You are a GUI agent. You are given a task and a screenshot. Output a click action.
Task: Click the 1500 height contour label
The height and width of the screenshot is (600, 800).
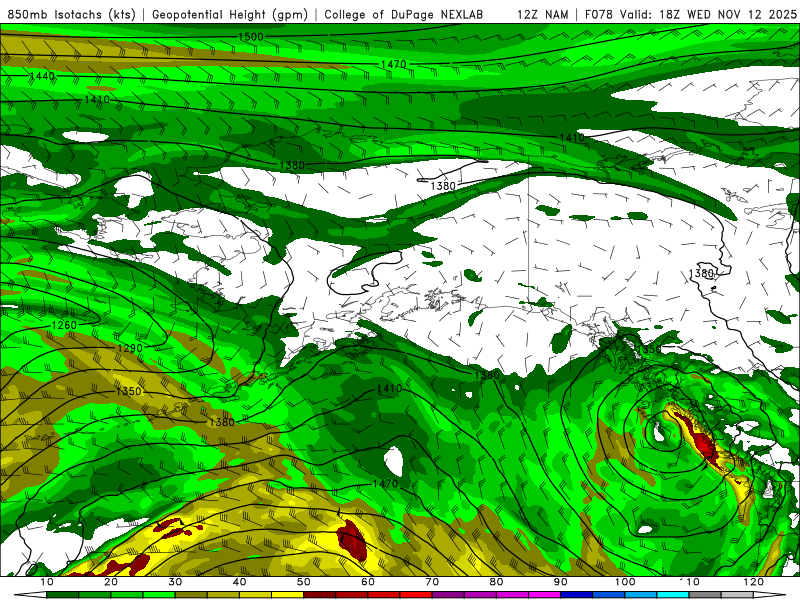tap(251, 37)
